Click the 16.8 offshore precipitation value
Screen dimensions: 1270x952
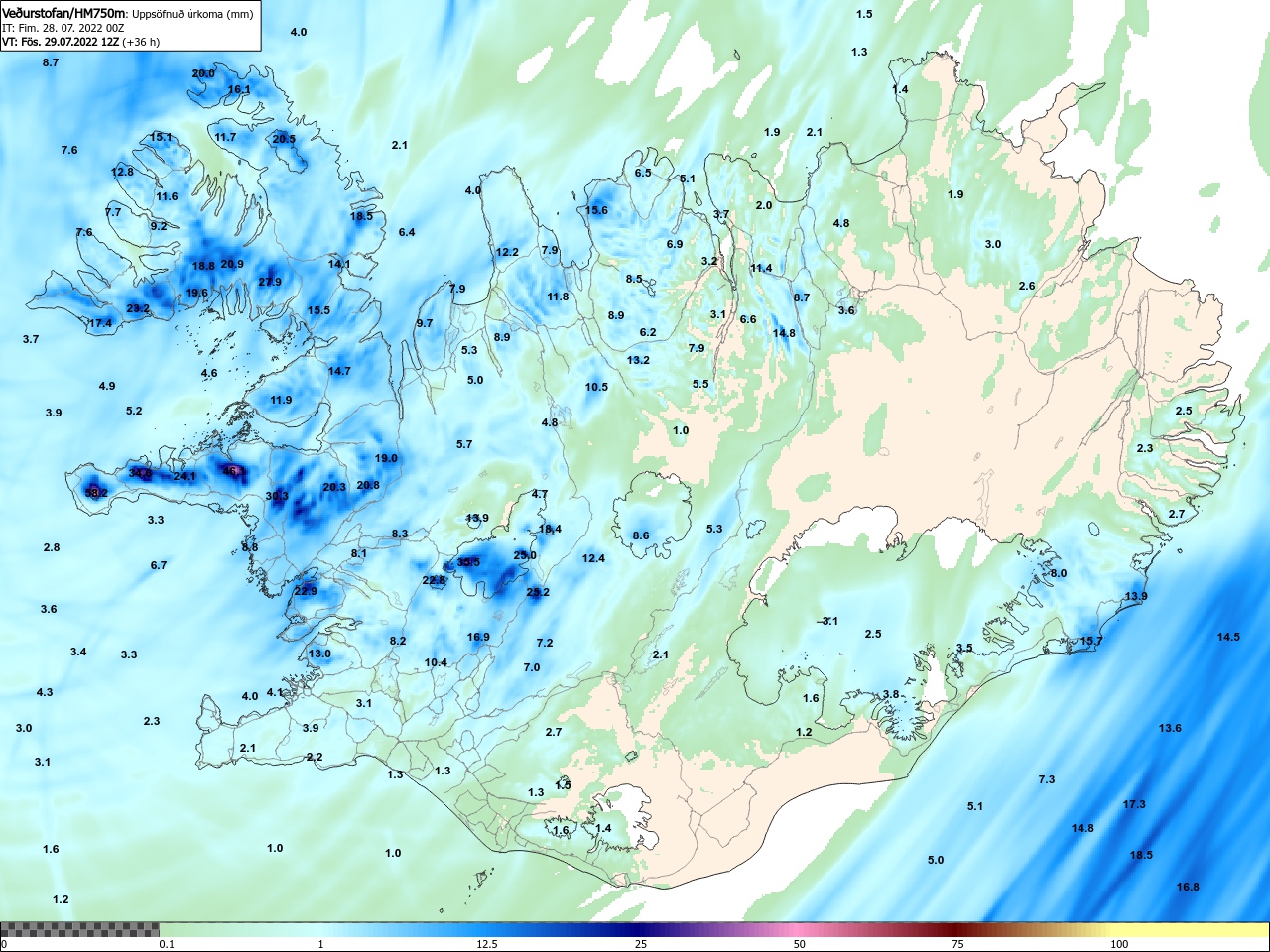click(x=1188, y=887)
